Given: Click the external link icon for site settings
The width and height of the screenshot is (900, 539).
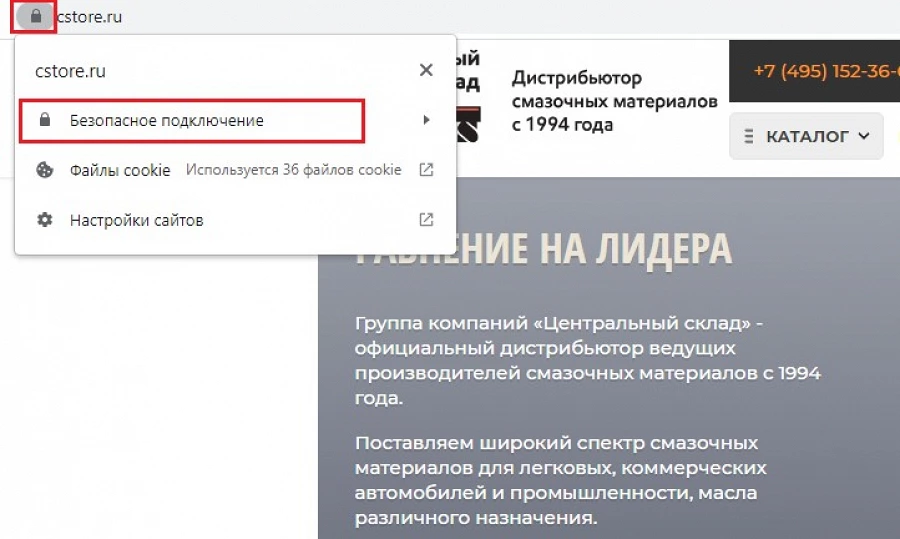Looking at the screenshot, I should [x=426, y=220].
